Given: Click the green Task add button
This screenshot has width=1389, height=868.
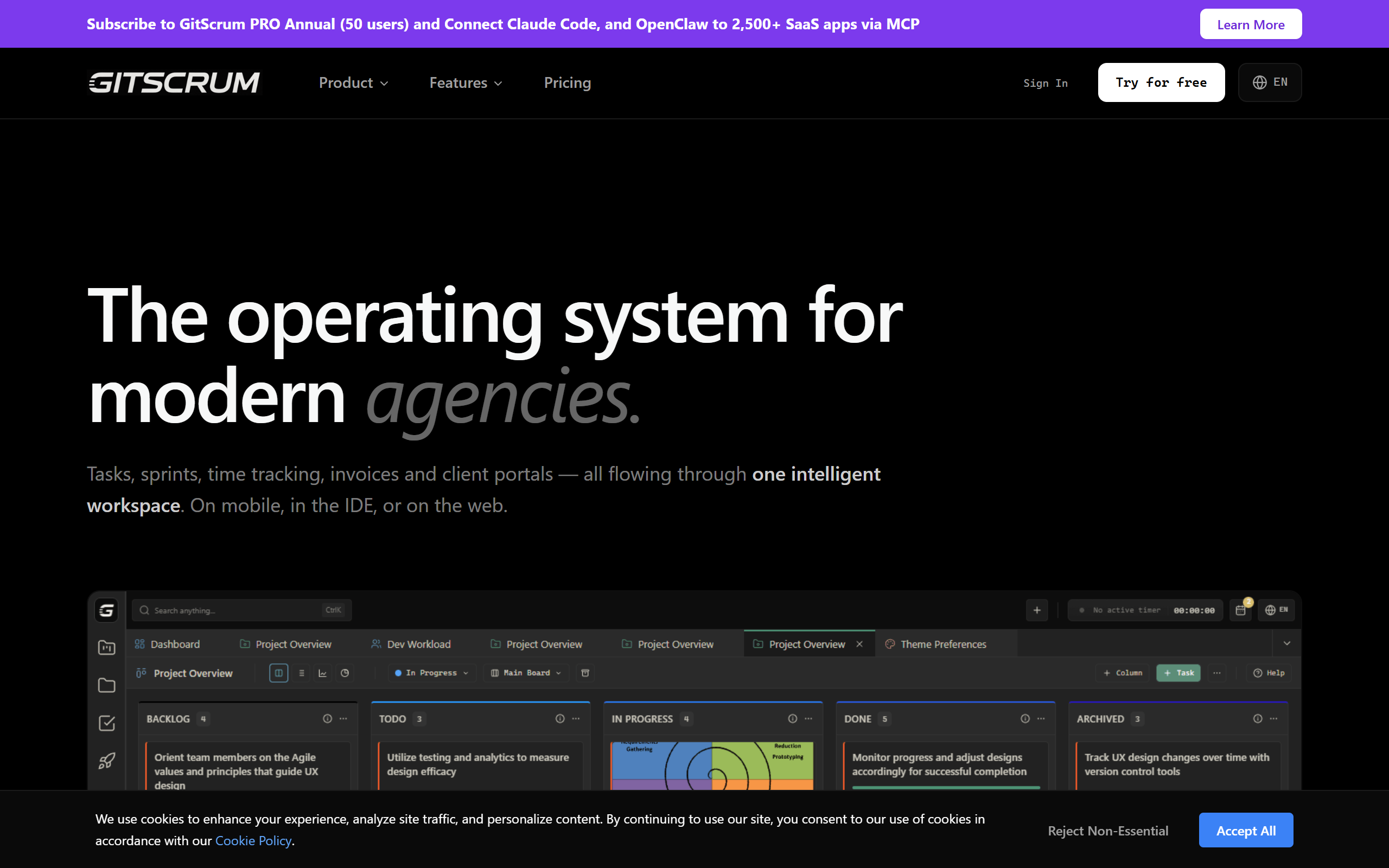Looking at the screenshot, I should [1178, 673].
